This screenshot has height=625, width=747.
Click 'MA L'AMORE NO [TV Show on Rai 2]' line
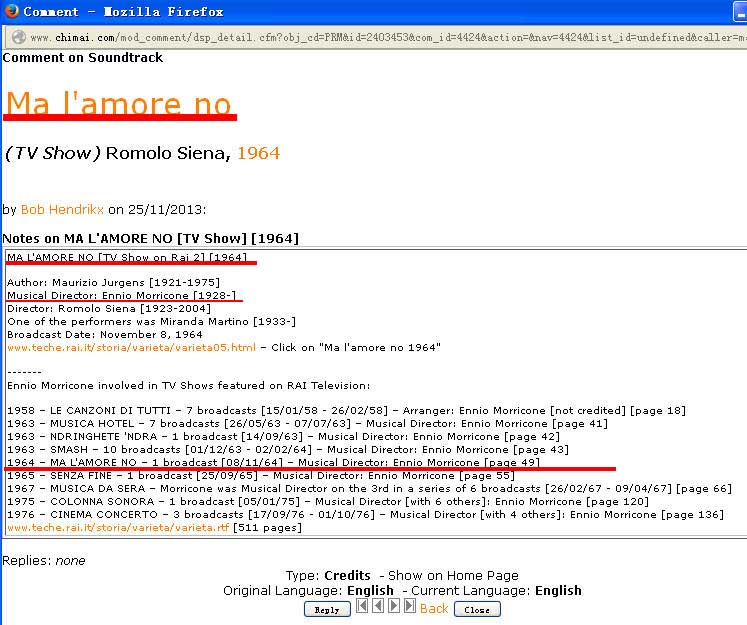(x=127, y=257)
